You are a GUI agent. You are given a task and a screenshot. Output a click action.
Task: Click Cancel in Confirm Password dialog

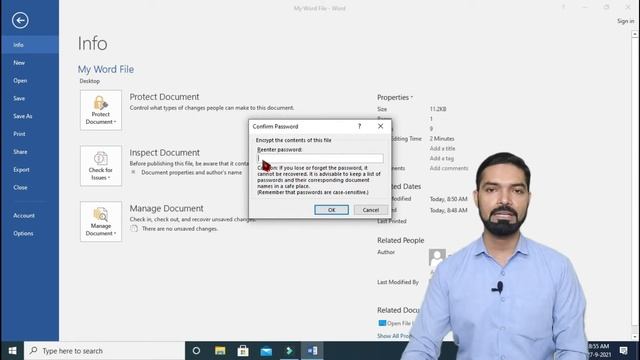click(x=371, y=210)
